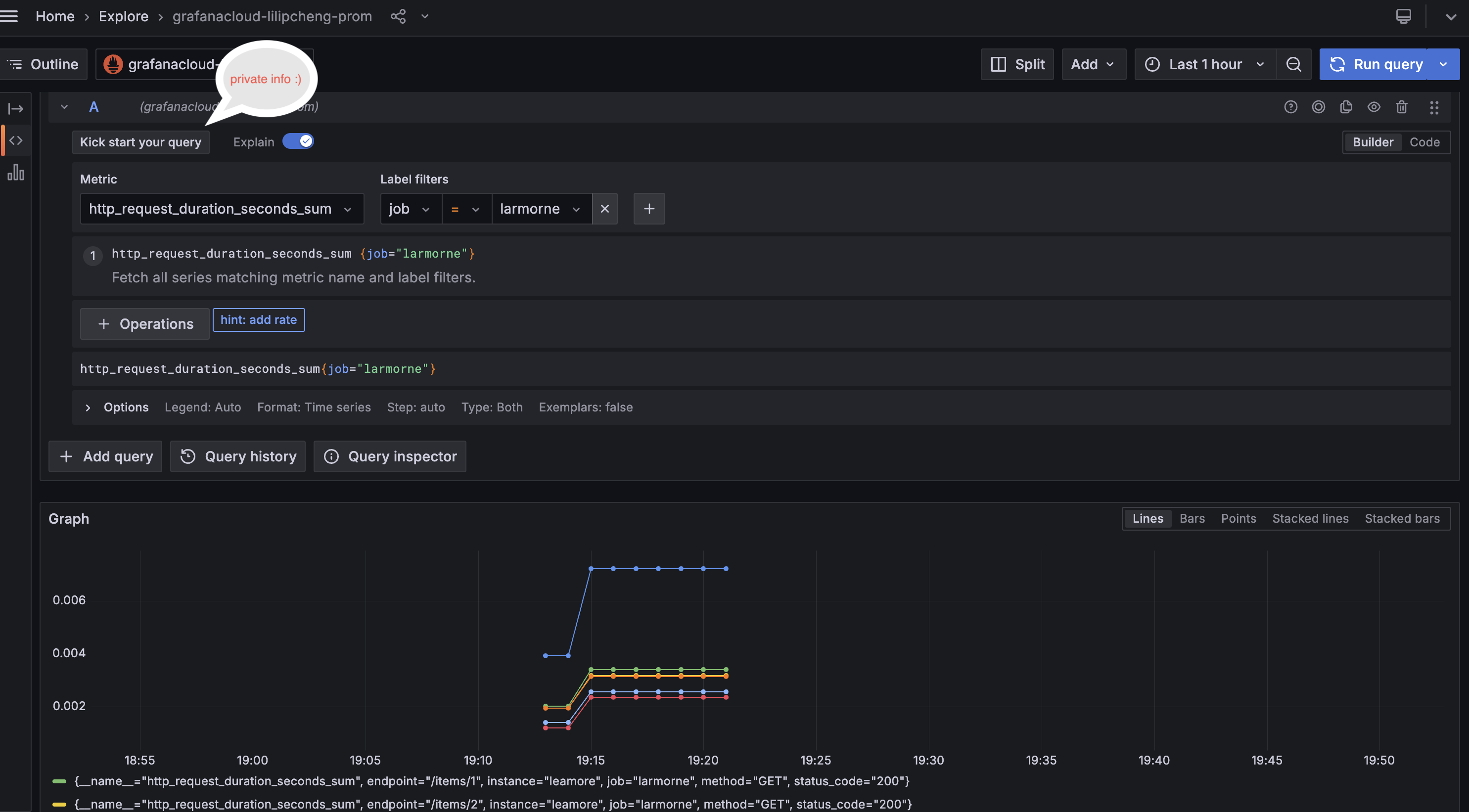
Task: Open the Last 1 hour time picker
Action: [1205, 64]
